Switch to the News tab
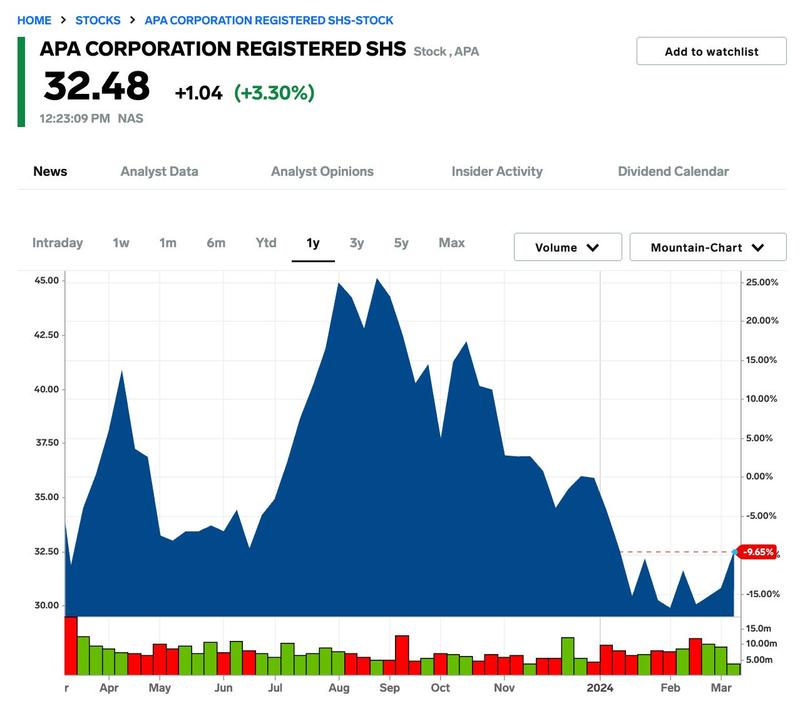The height and width of the screenshot is (711, 800). [x=50, y=171]
